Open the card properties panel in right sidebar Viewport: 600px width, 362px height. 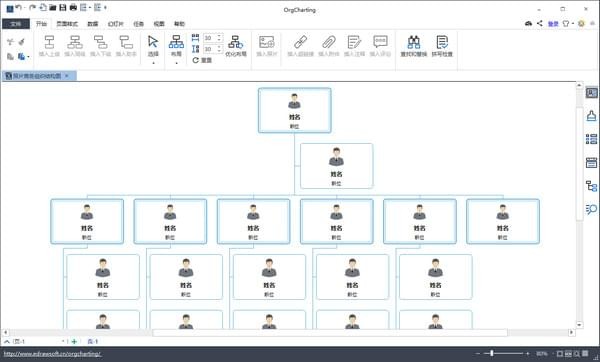coord(591,93)
